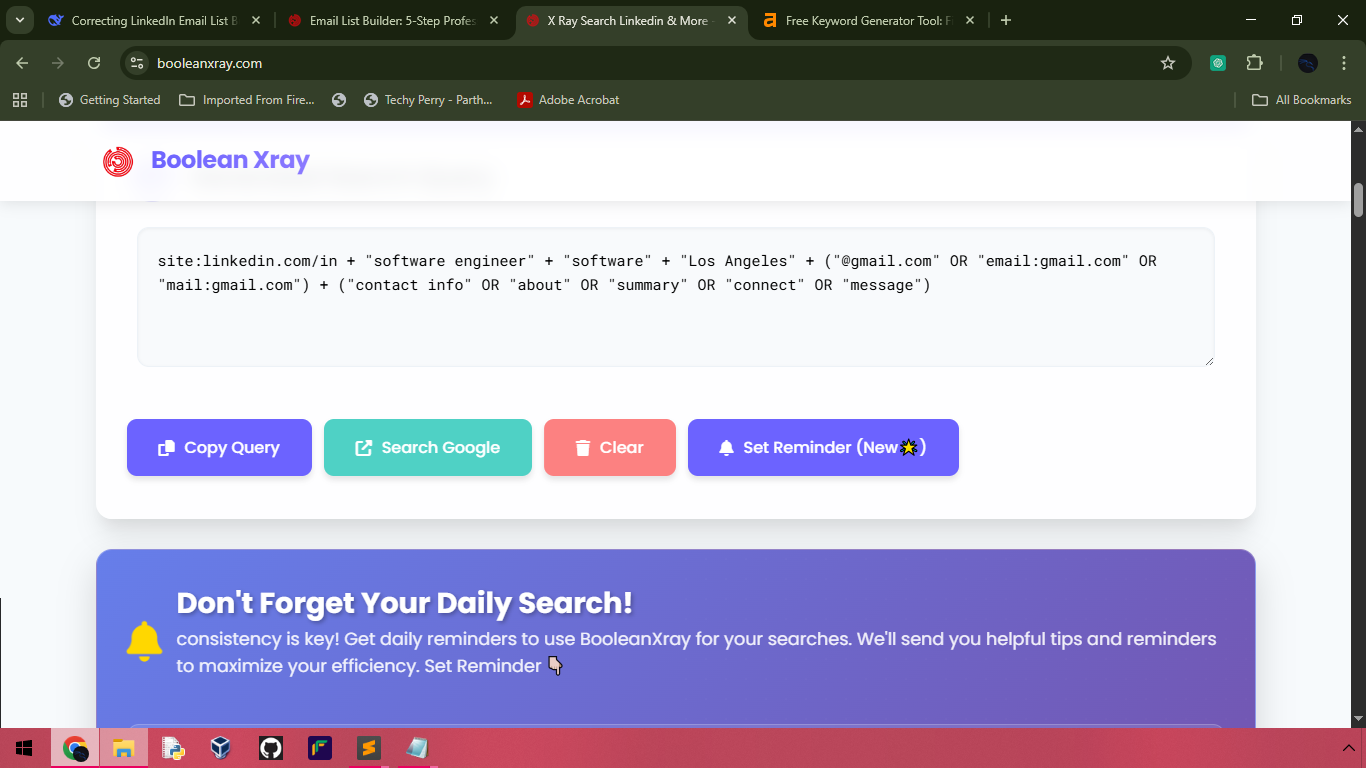Open the Chrome extensions puzzle icon
The image size is (1366, 768).
coord(1254,63)
